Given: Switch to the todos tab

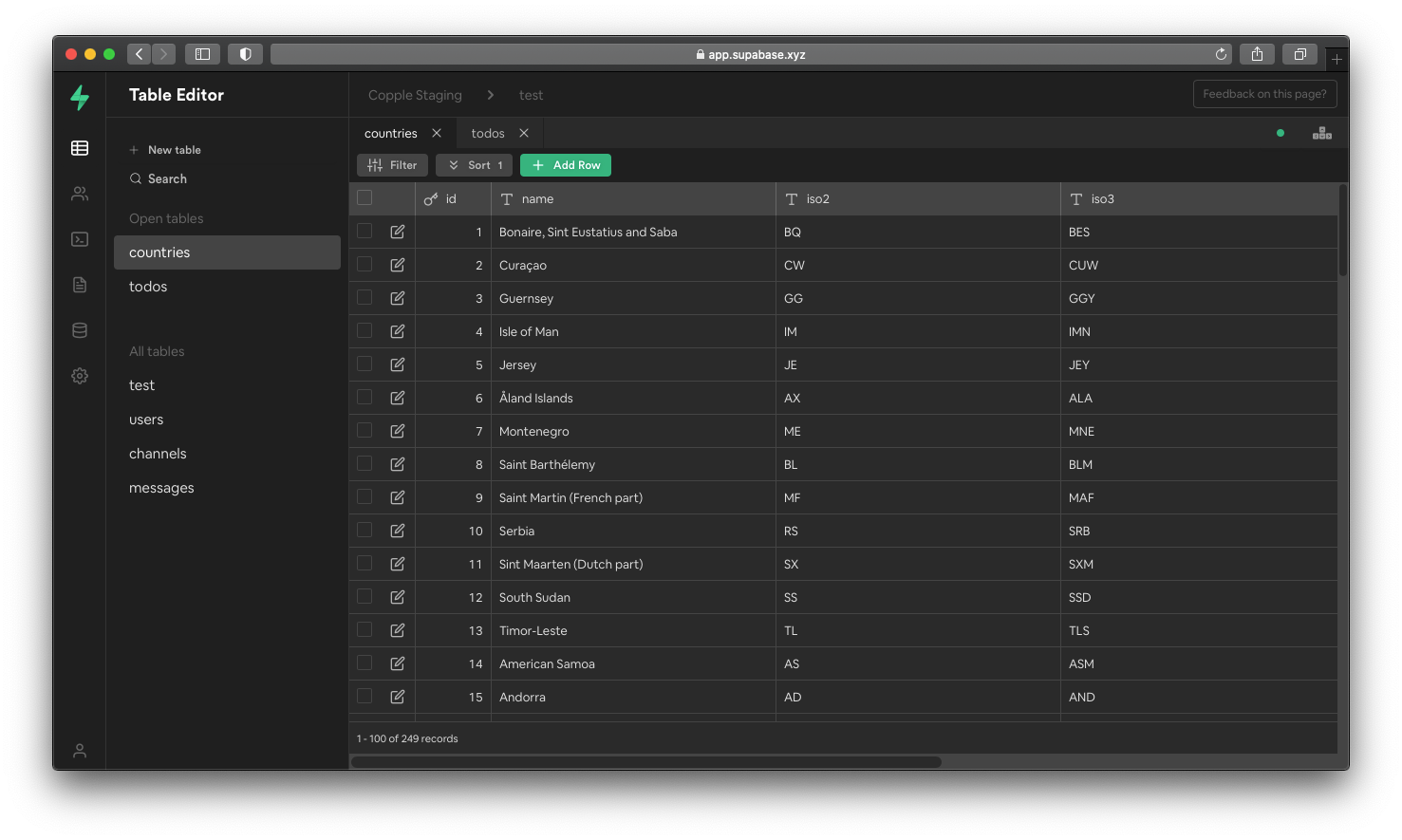Looking at the screenshot, I should pos(488,134).
